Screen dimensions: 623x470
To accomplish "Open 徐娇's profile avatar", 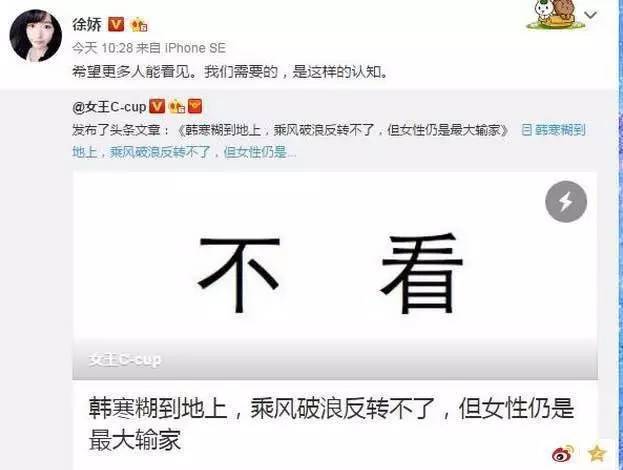I will (x=36, y=36).
